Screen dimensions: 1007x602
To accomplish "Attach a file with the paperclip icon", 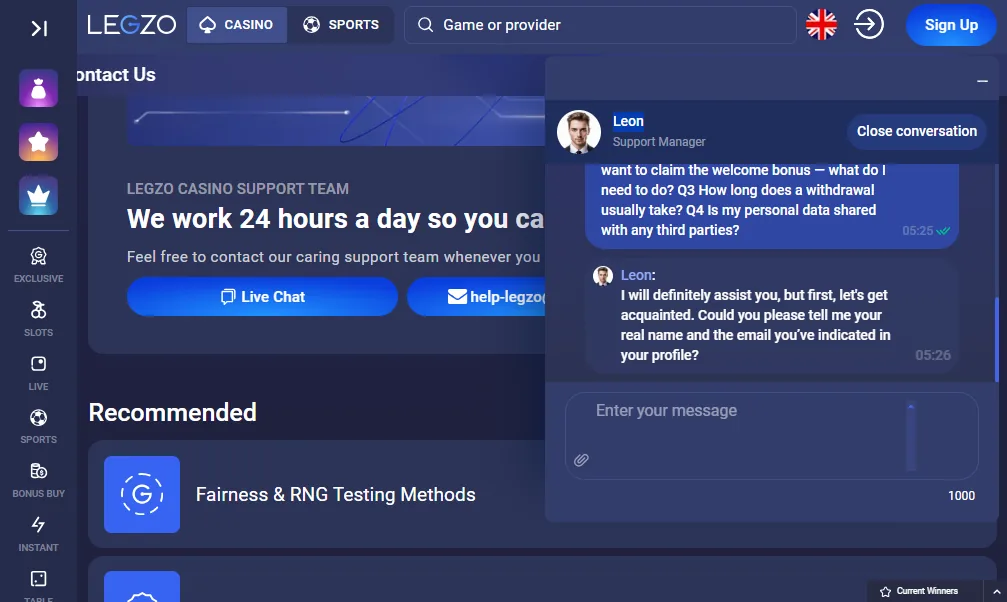I will 581,460.
